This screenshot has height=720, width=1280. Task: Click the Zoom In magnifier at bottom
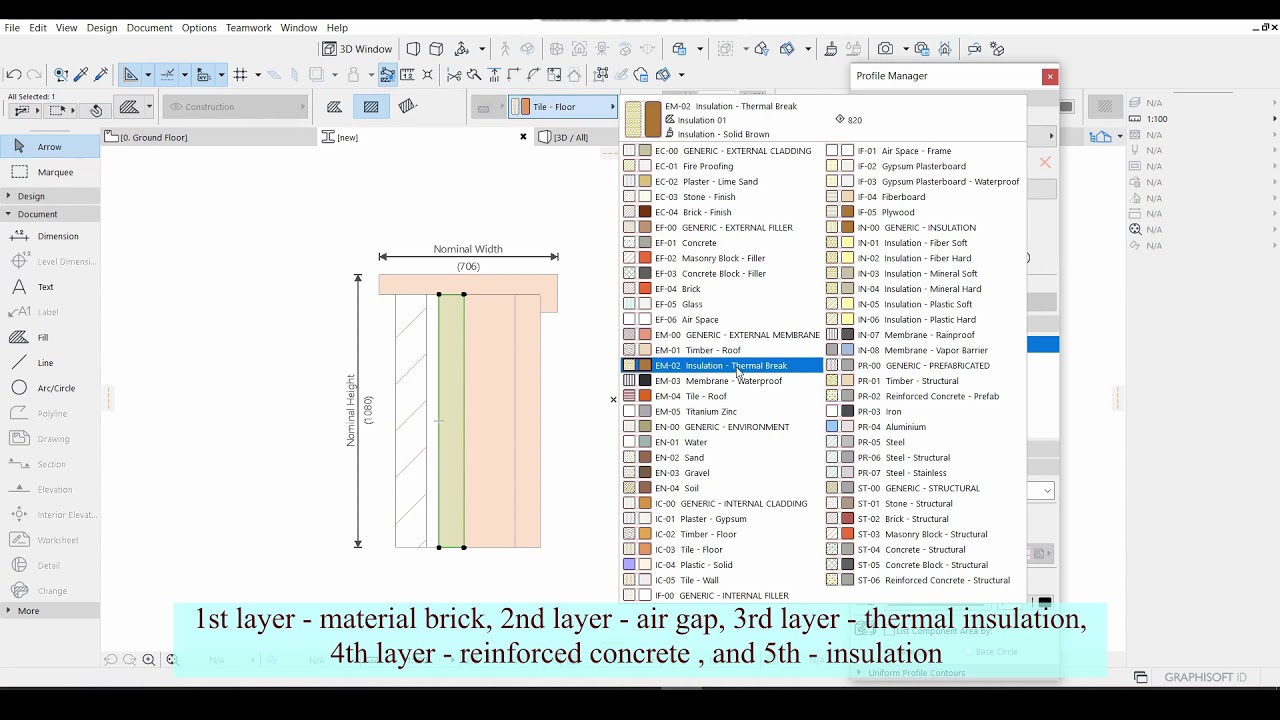149,660
